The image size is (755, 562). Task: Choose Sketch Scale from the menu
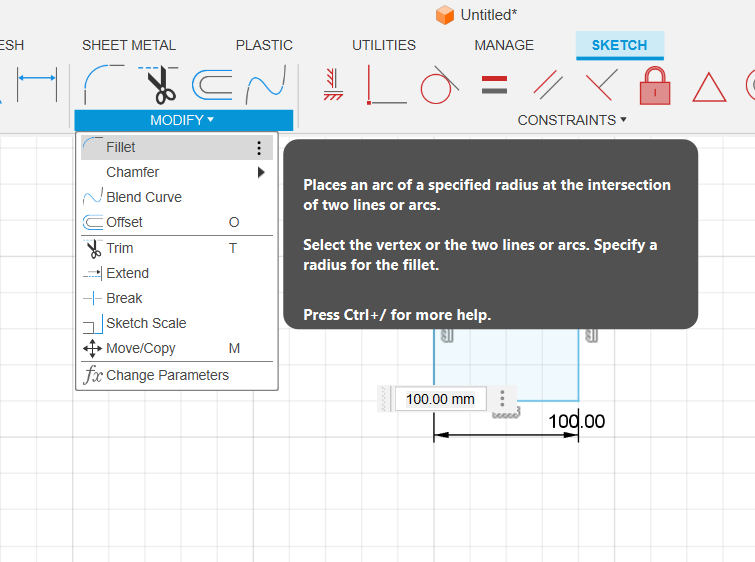click(177, 323)
